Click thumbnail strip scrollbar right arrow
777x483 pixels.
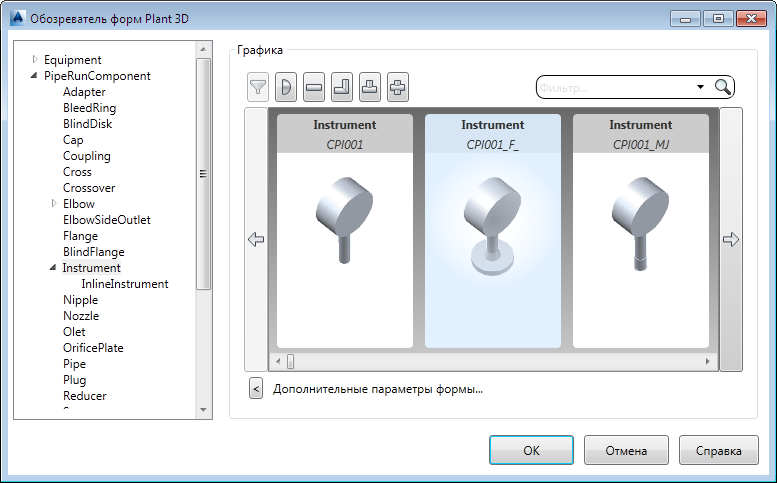coord(708,362)
